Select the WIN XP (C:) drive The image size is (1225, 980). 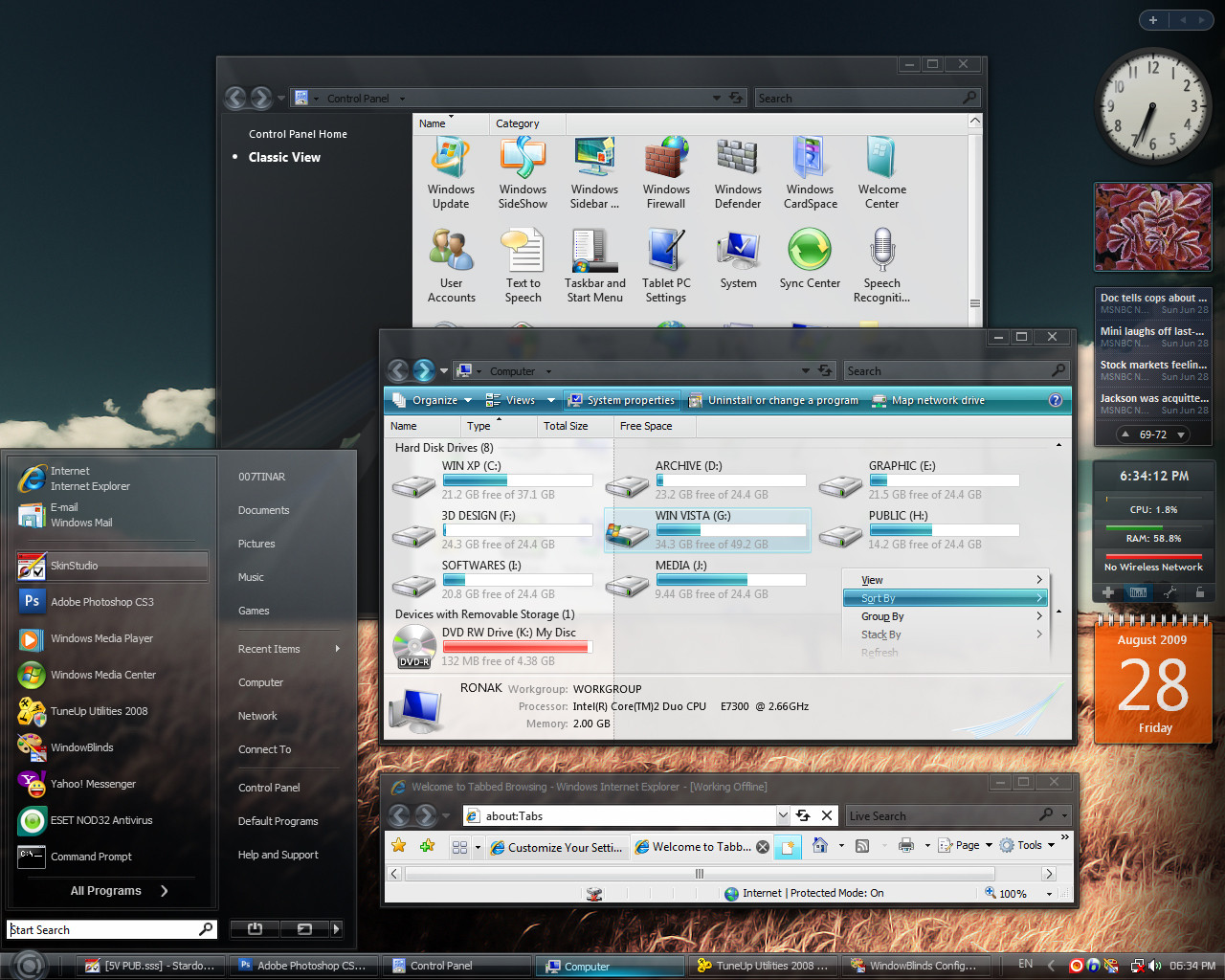[x=493, y=480]
